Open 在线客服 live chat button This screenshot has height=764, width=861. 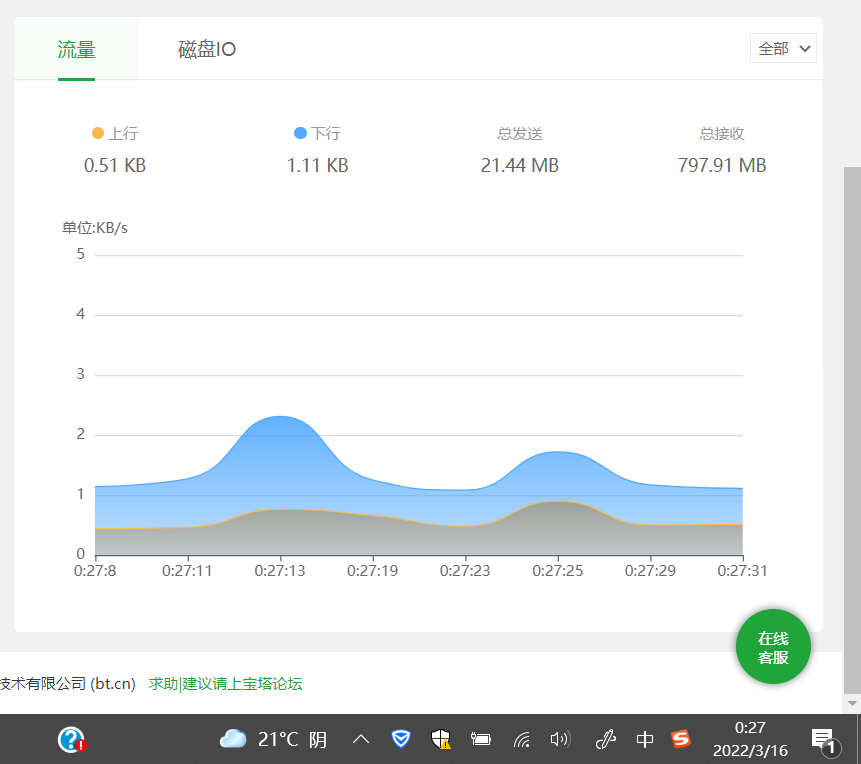click(773, 646)
